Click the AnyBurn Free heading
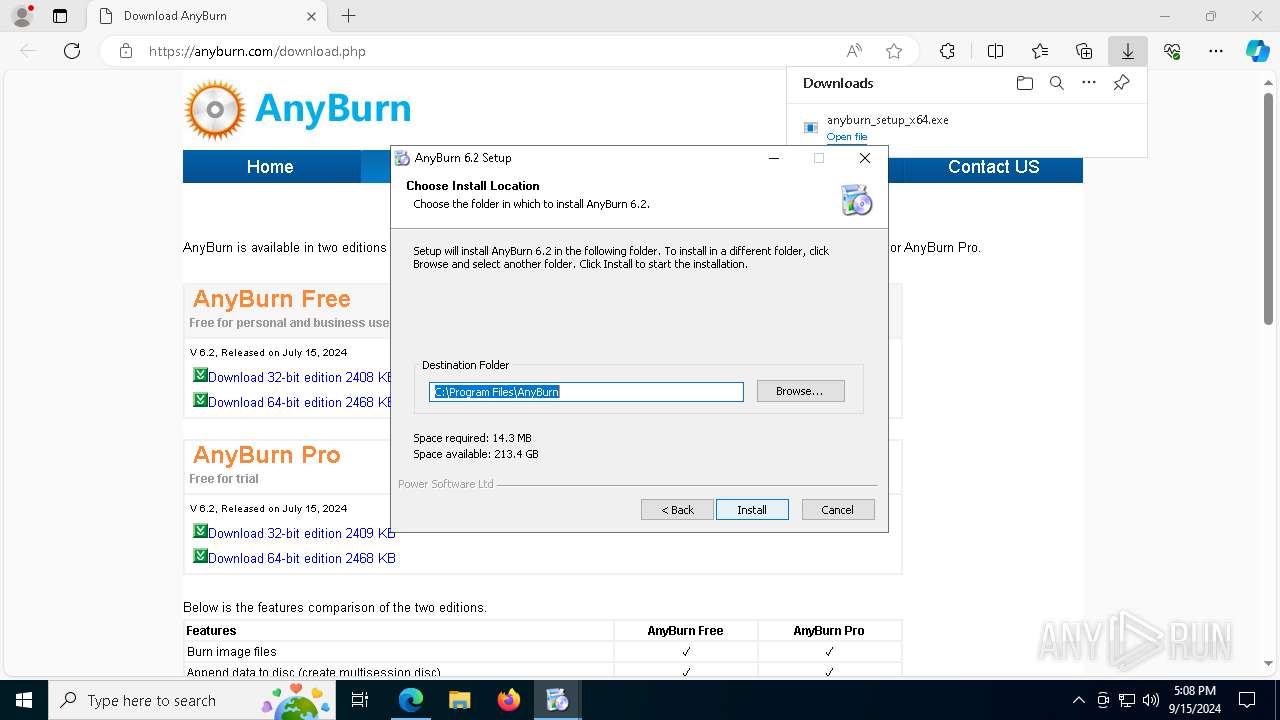The image size is (1280, 720). tap(271, 299)
